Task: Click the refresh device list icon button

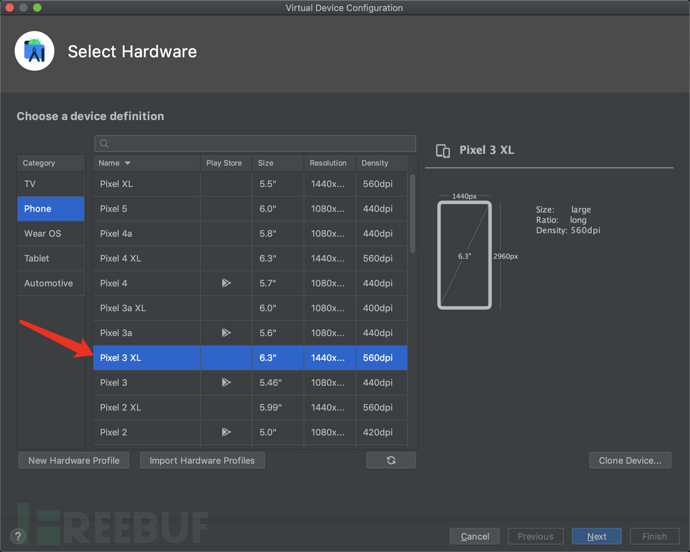Action: pyautogui.click(x=391, y=460)
